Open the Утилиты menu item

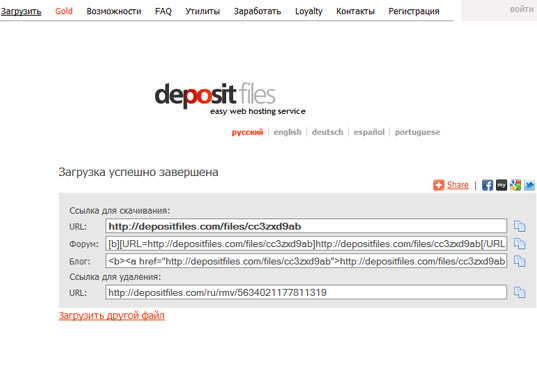(x=203, y=11)
